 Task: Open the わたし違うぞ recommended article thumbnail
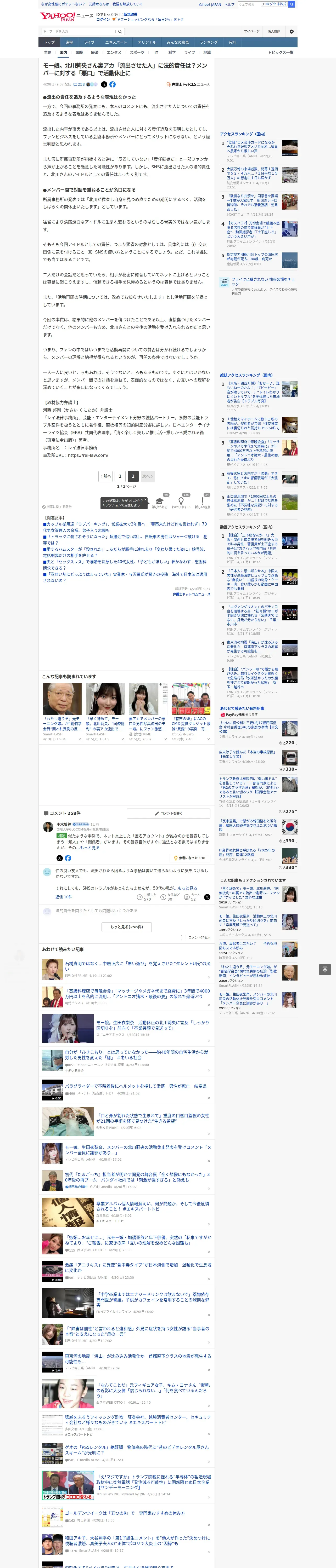[62, 698]
